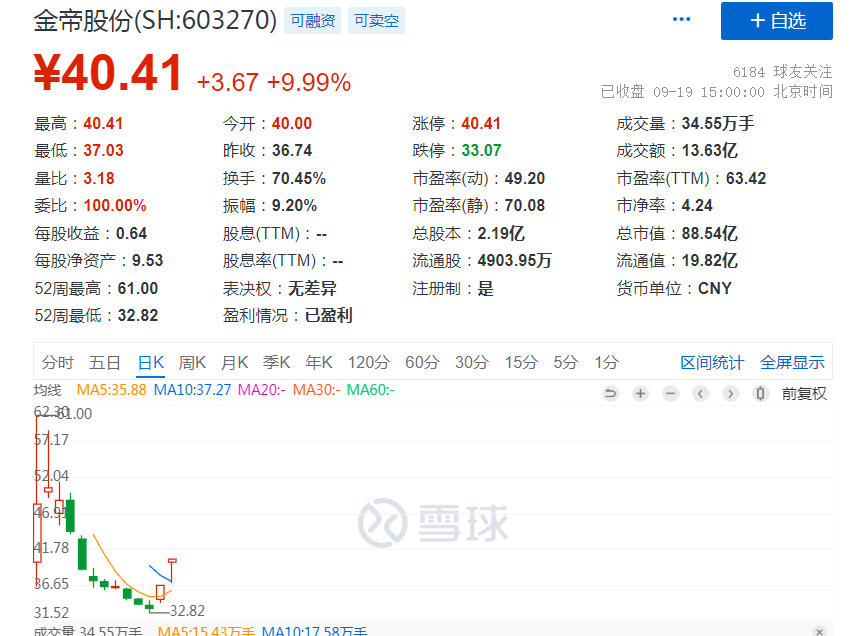Switch to the 15分 interval tab
Screen dimensions: 860x636
pyautogui.click(x=521, y=362)
